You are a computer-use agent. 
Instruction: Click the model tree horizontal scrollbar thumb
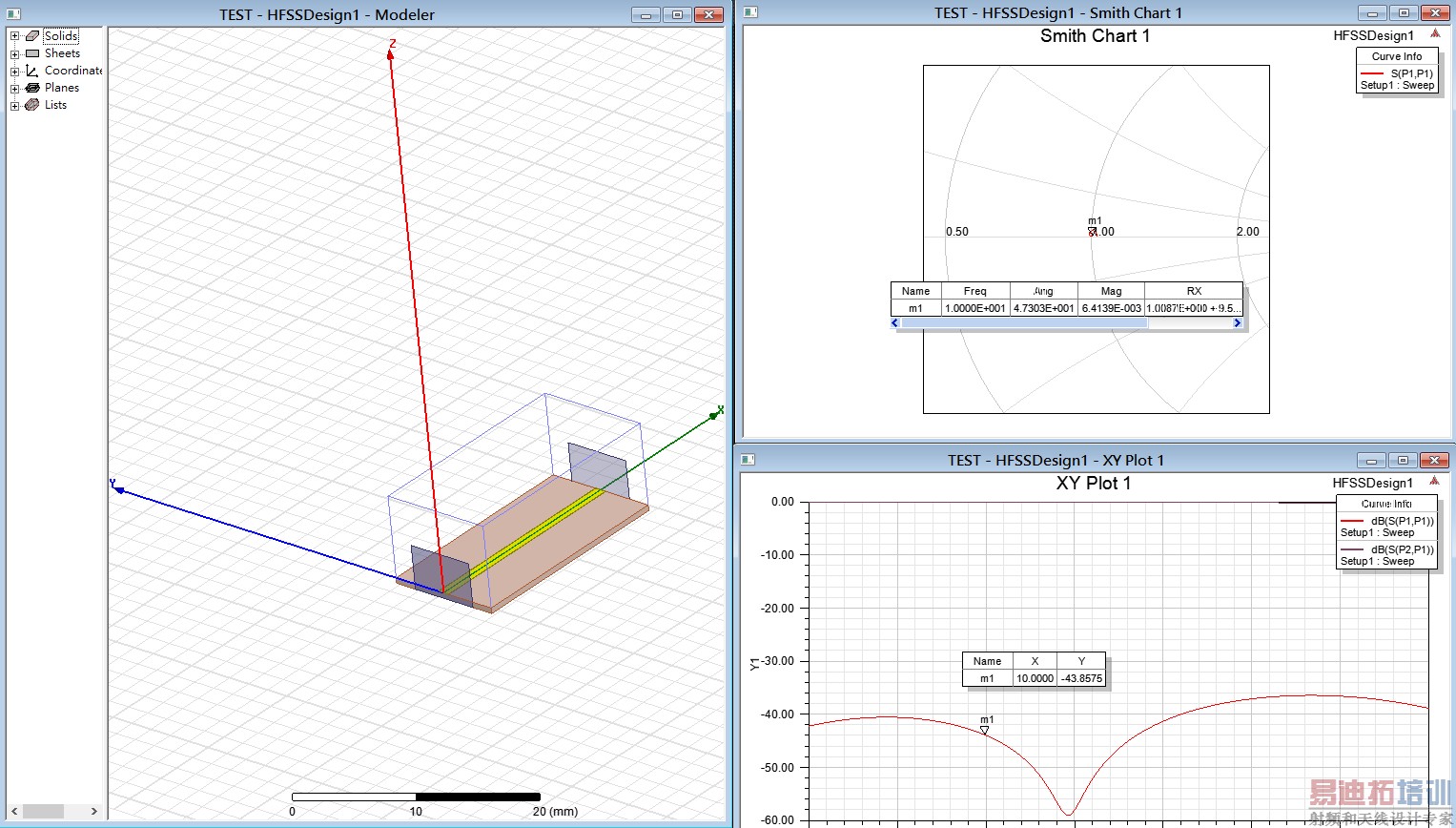pos(43,811)
